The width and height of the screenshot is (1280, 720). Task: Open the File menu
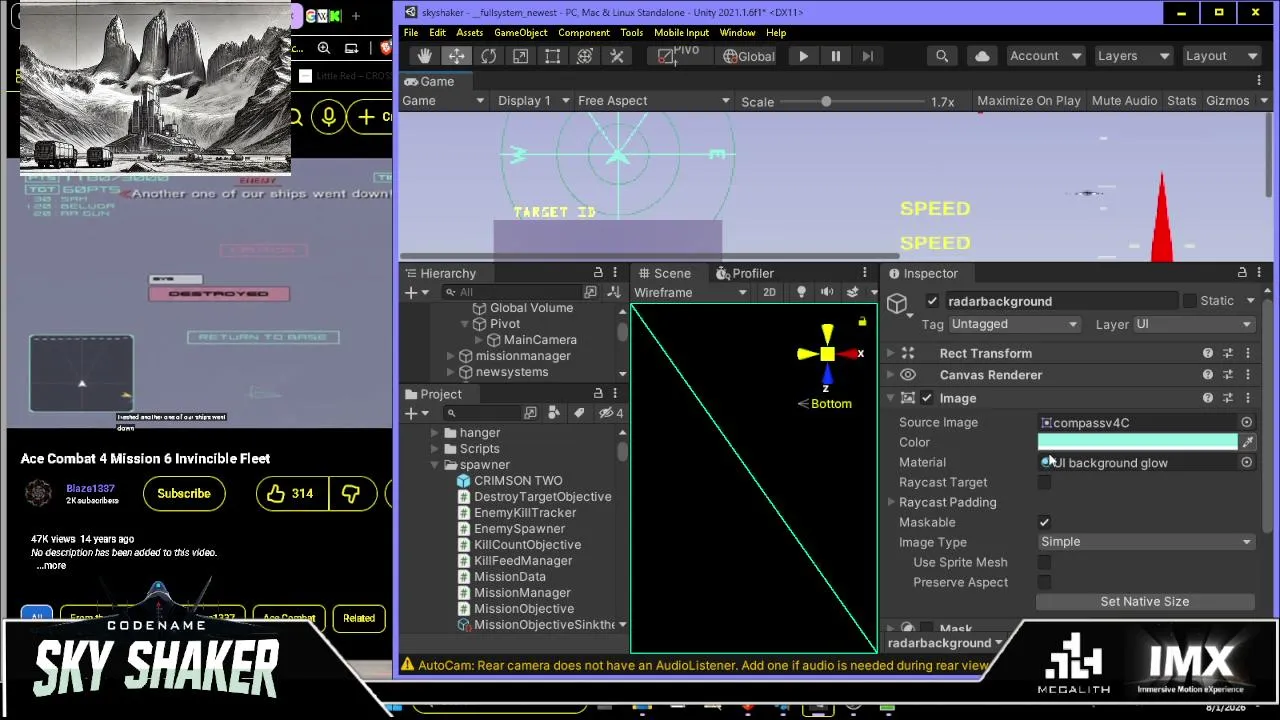(411, 33)
